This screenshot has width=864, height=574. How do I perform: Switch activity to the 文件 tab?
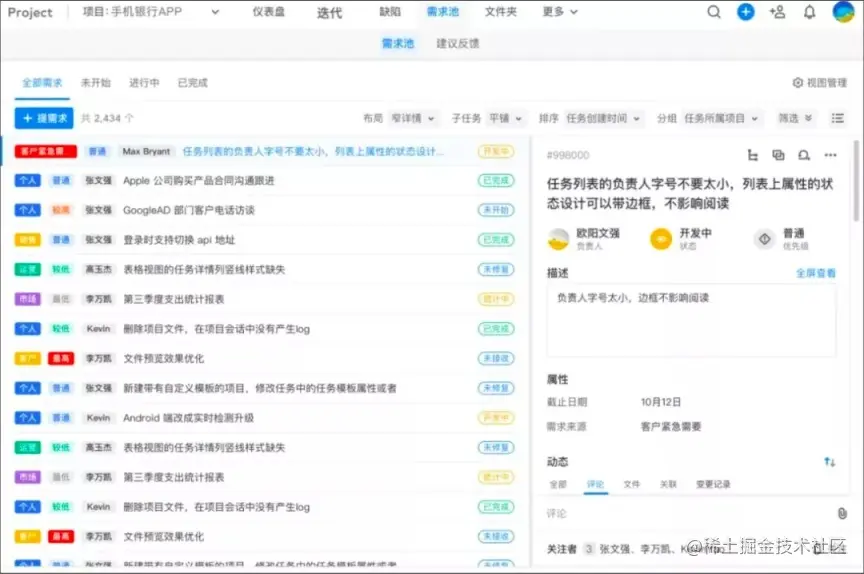[x=631, y=484]
